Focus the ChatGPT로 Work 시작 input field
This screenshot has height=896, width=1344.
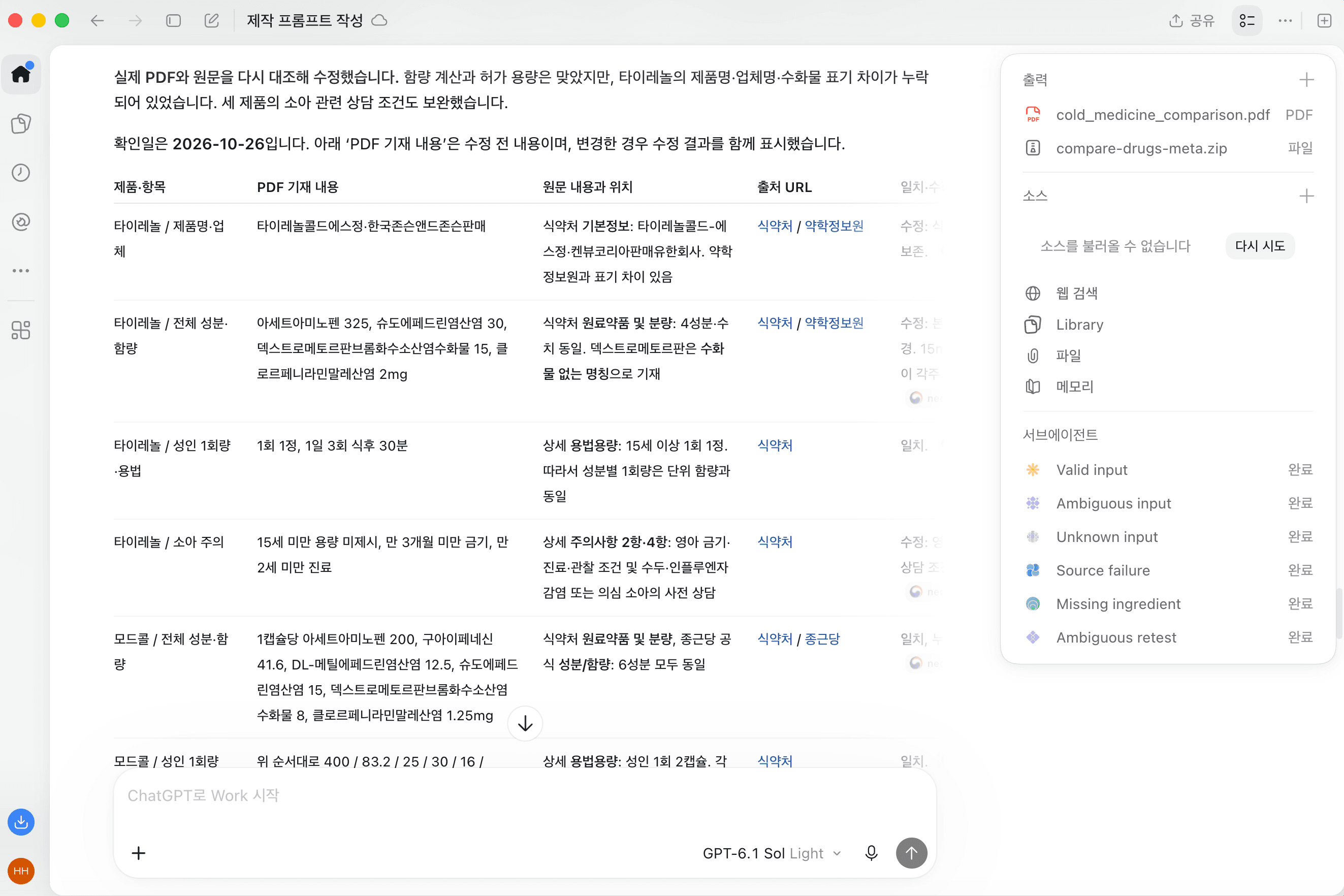525,795
